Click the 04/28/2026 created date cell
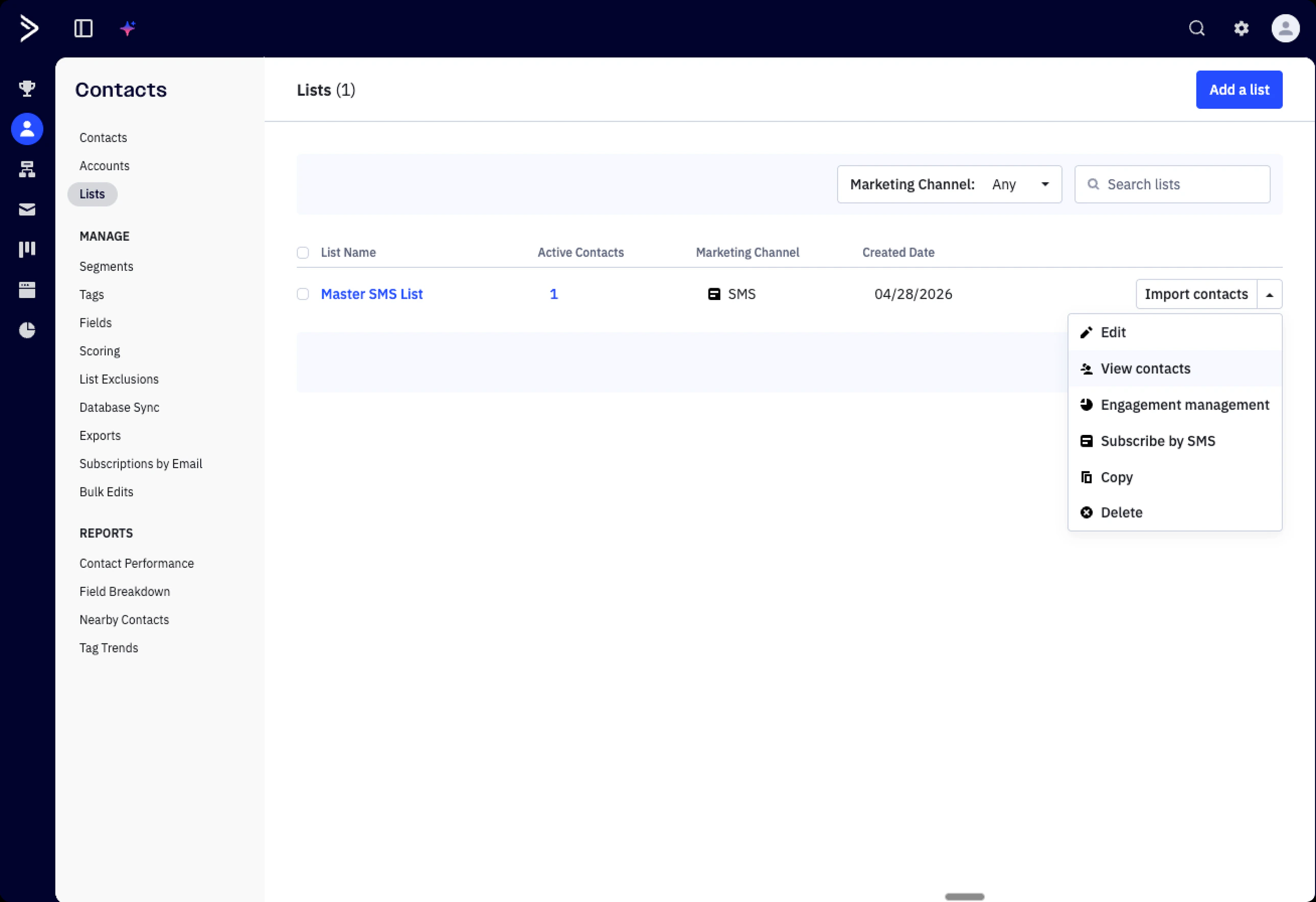Image resolution: width=1316 pixels, height=902 pixels. click(913, 294)
